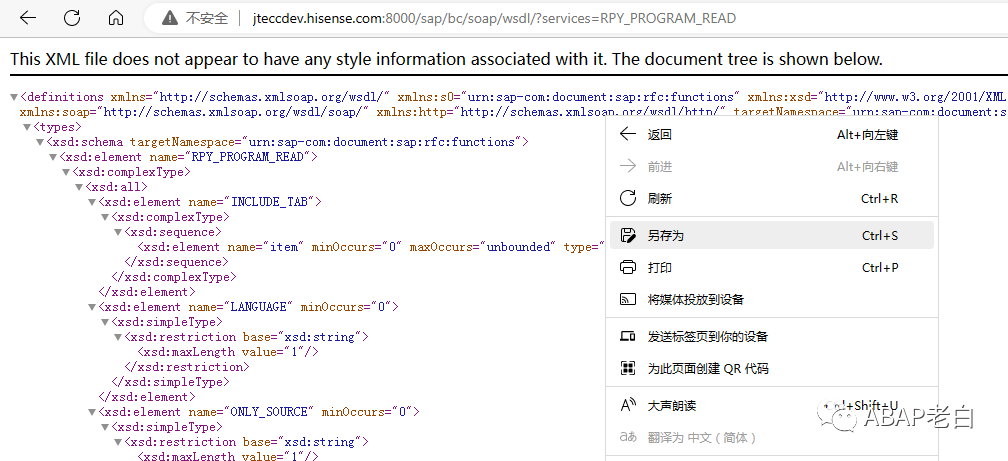This screenshot has width=1008, height=461.
Task: Collapse the definitions root node
Action: 14,97
